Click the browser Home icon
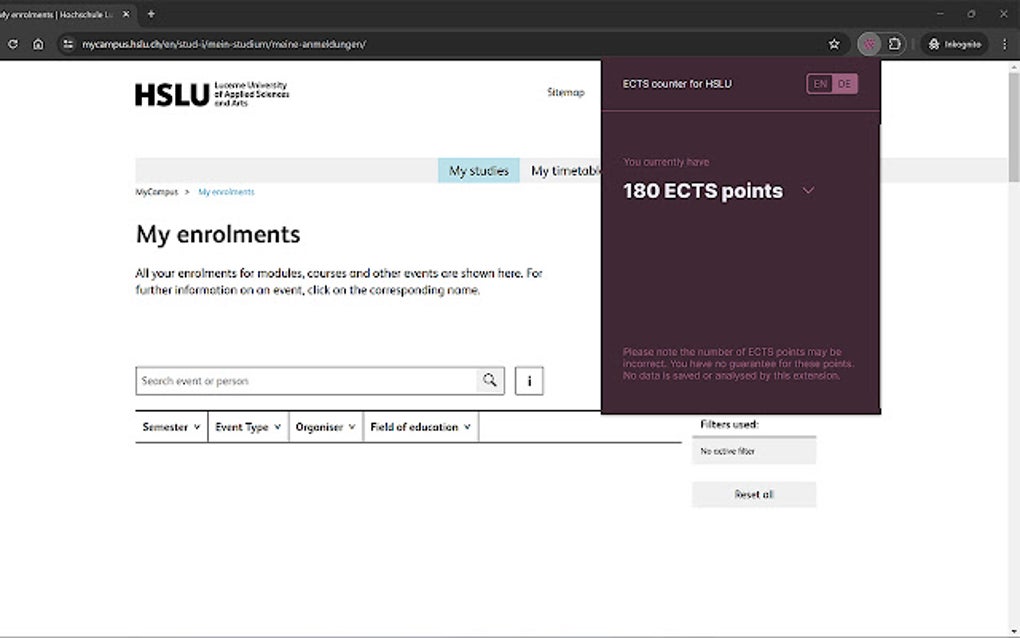Viewport: 1020px width, 638px height. 37,44
